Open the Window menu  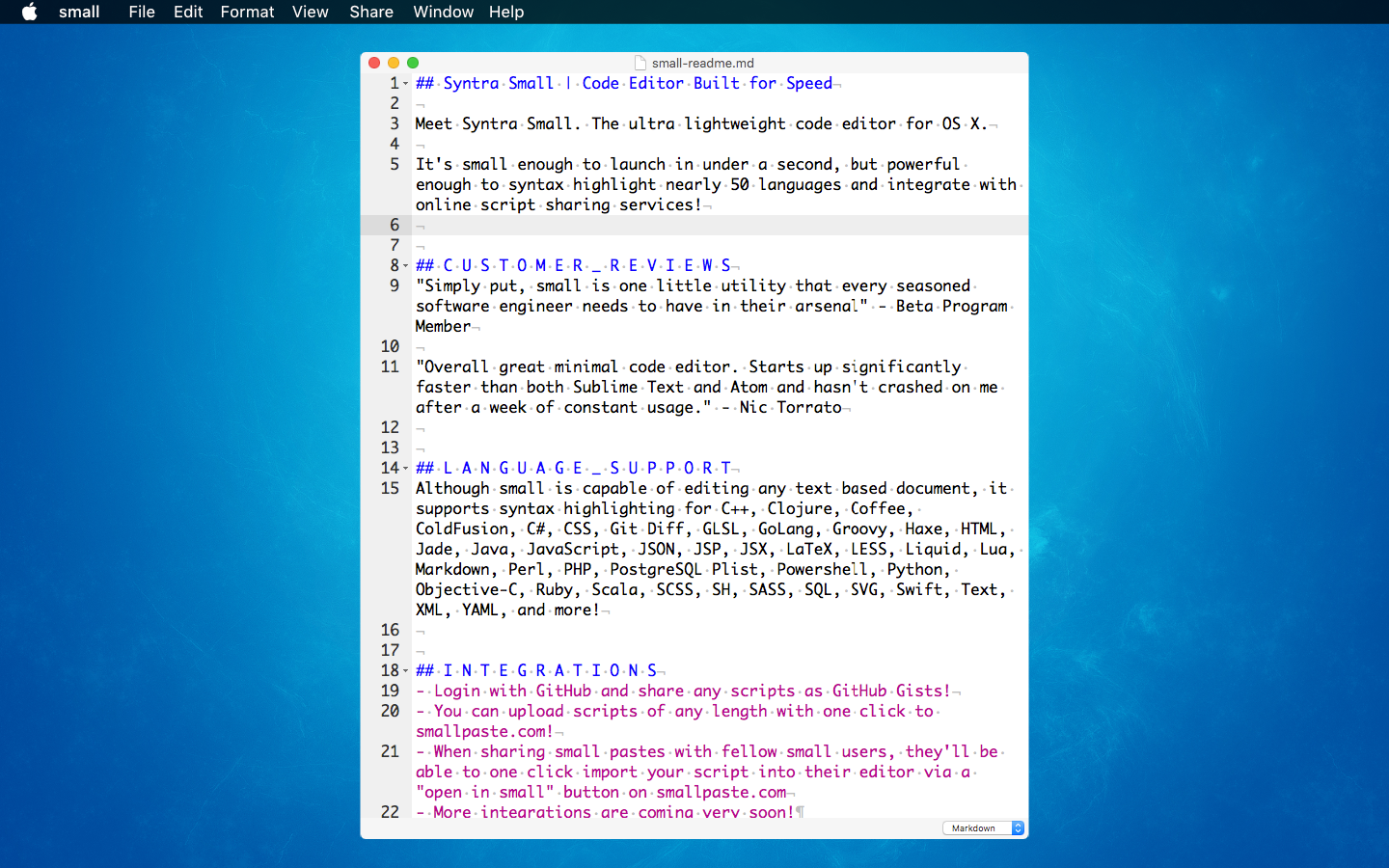click(443, 12)
